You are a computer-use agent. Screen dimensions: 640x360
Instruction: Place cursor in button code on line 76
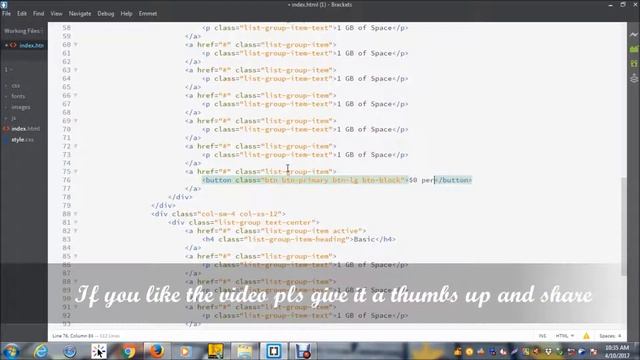coord(337,180)
